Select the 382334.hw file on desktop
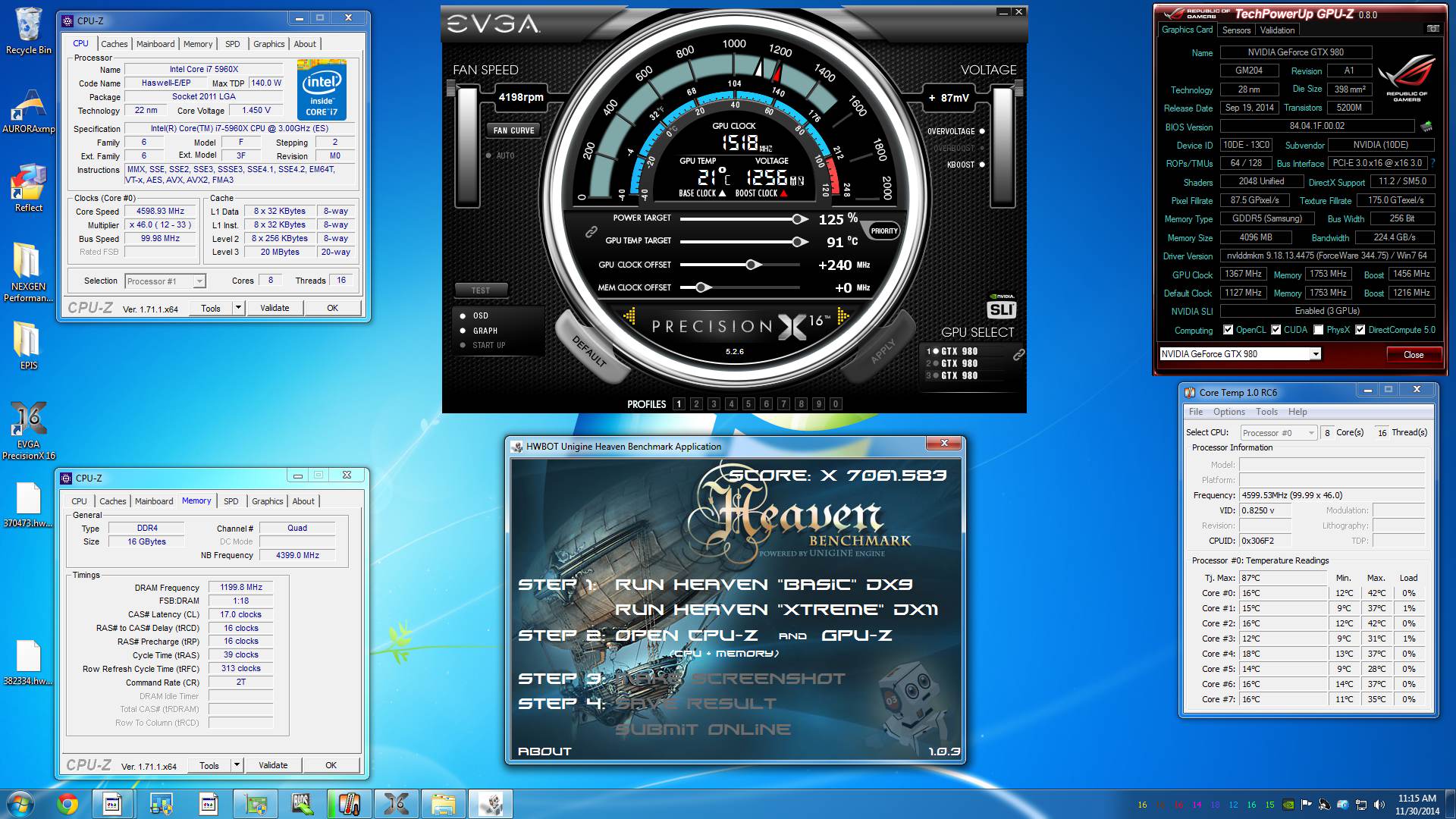This screenshot has width=1456, height=819. [x=29, y=662]
